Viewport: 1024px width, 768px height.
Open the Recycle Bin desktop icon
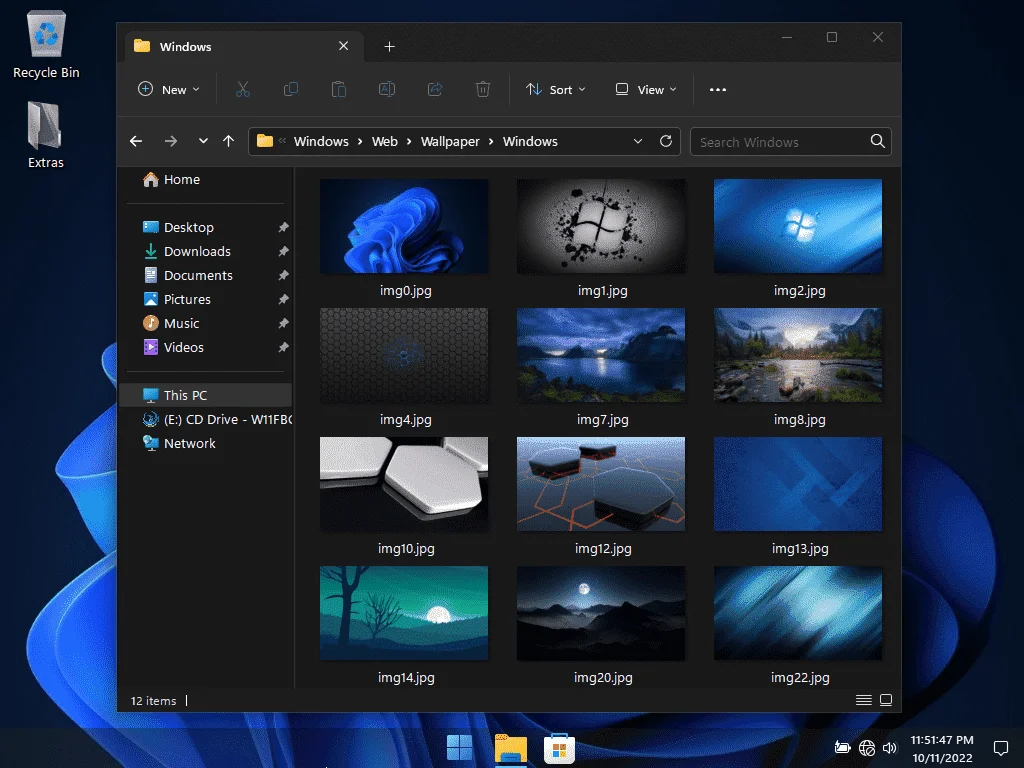[46, 45]
